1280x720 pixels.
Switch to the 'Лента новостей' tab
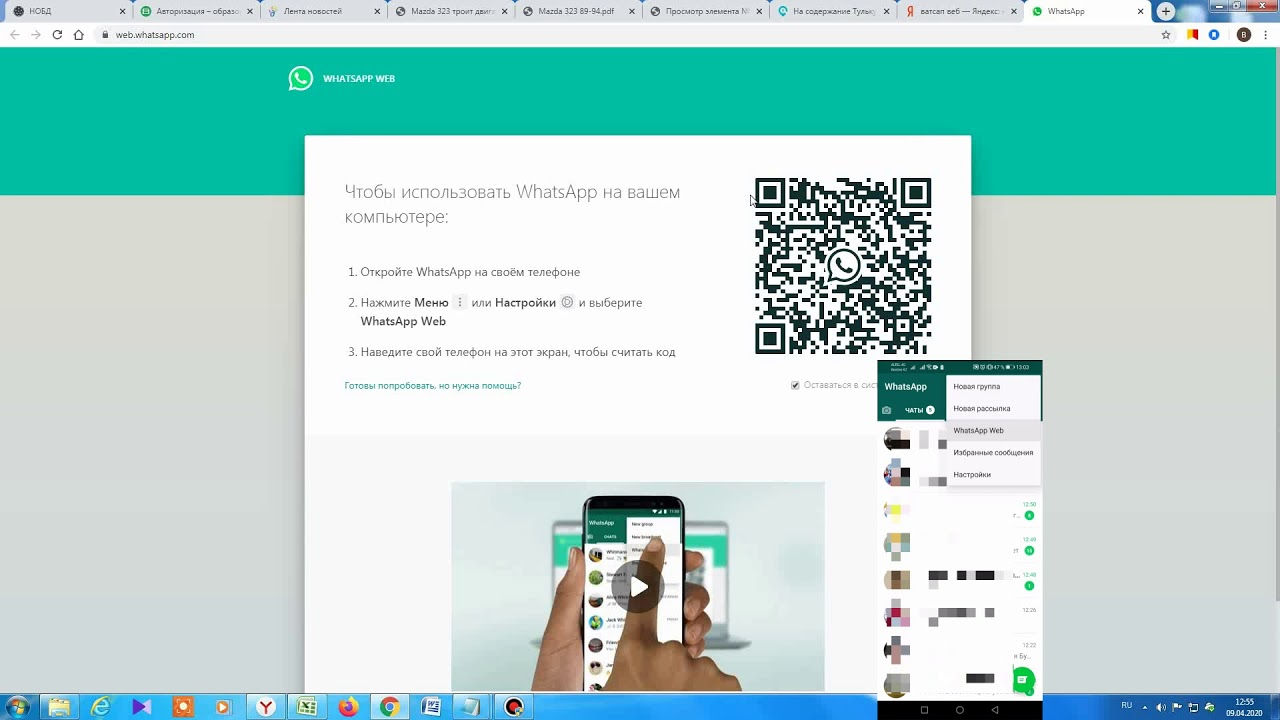pyautogui.click(x=324, y=11)
